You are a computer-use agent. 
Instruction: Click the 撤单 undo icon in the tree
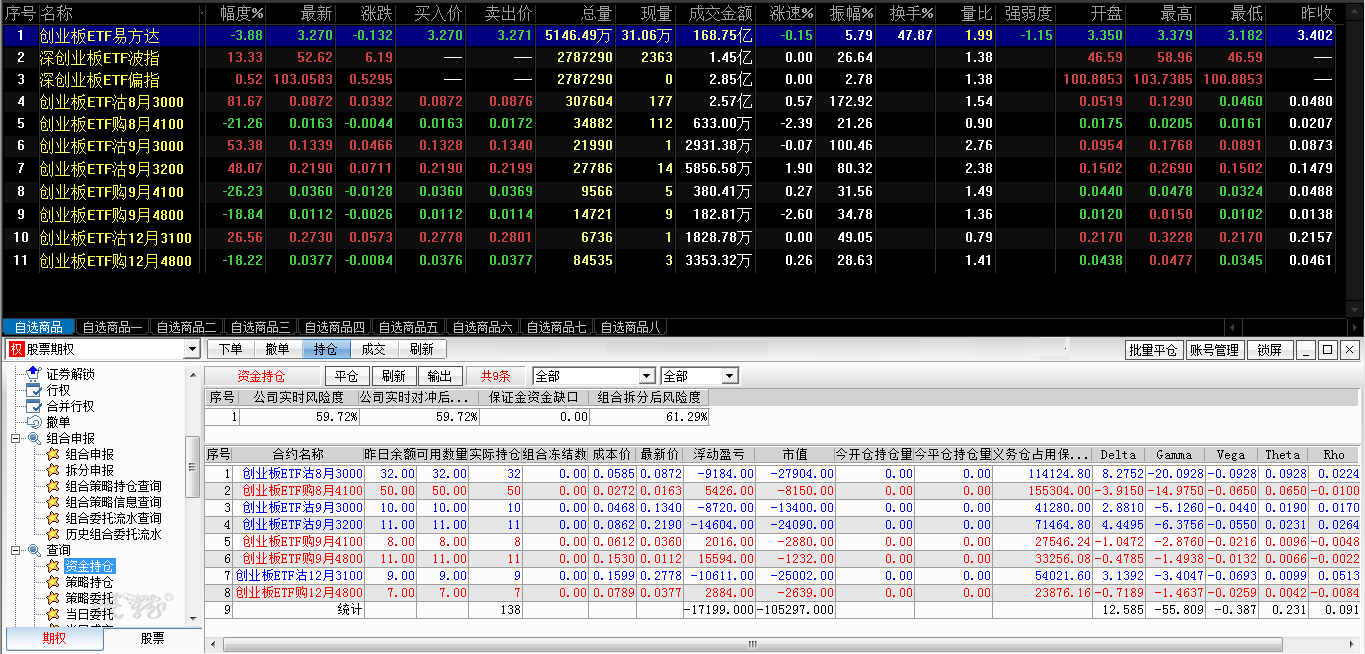(x=34, y=422)
